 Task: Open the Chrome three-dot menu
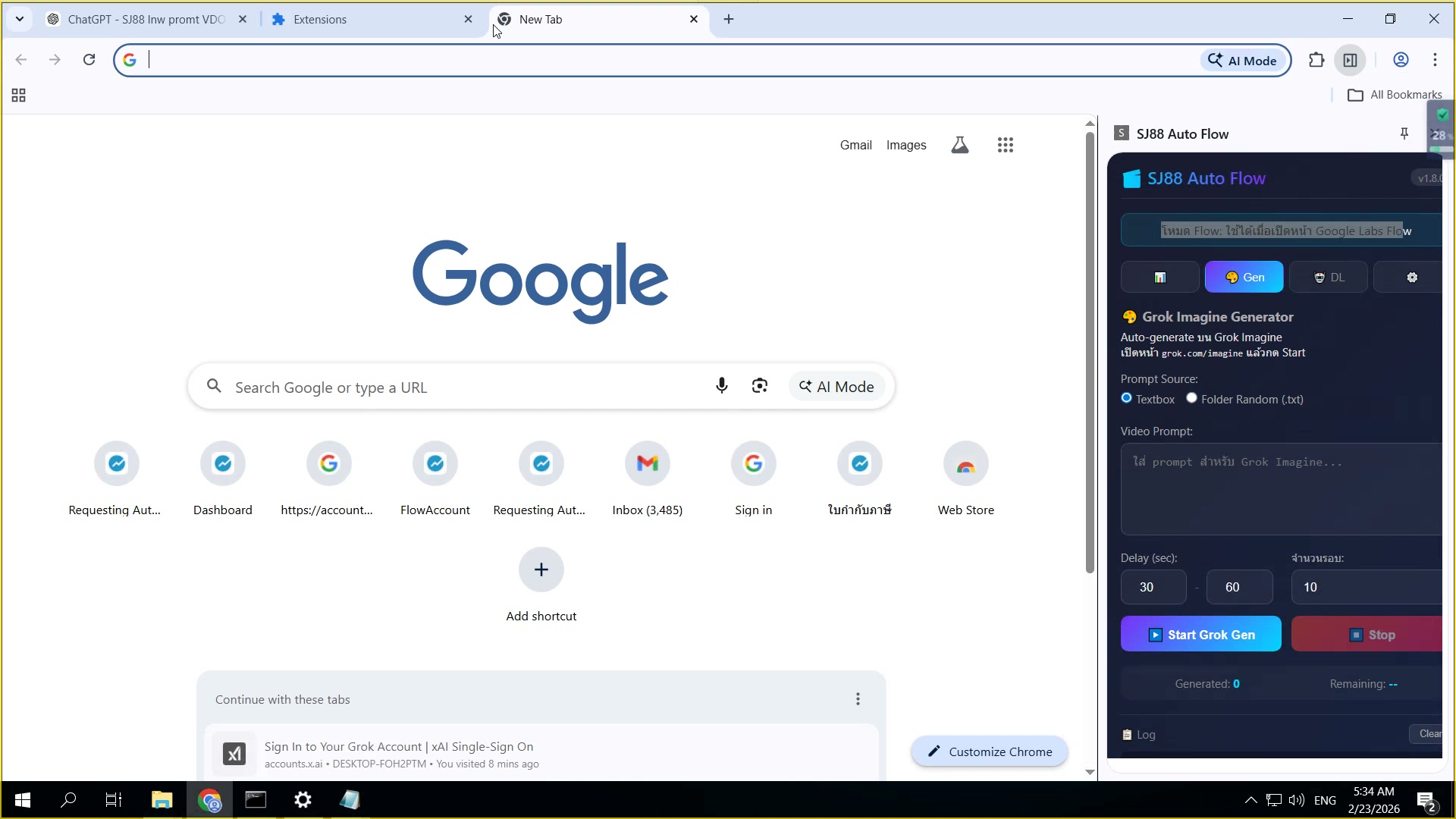[x=1436, y=60]
